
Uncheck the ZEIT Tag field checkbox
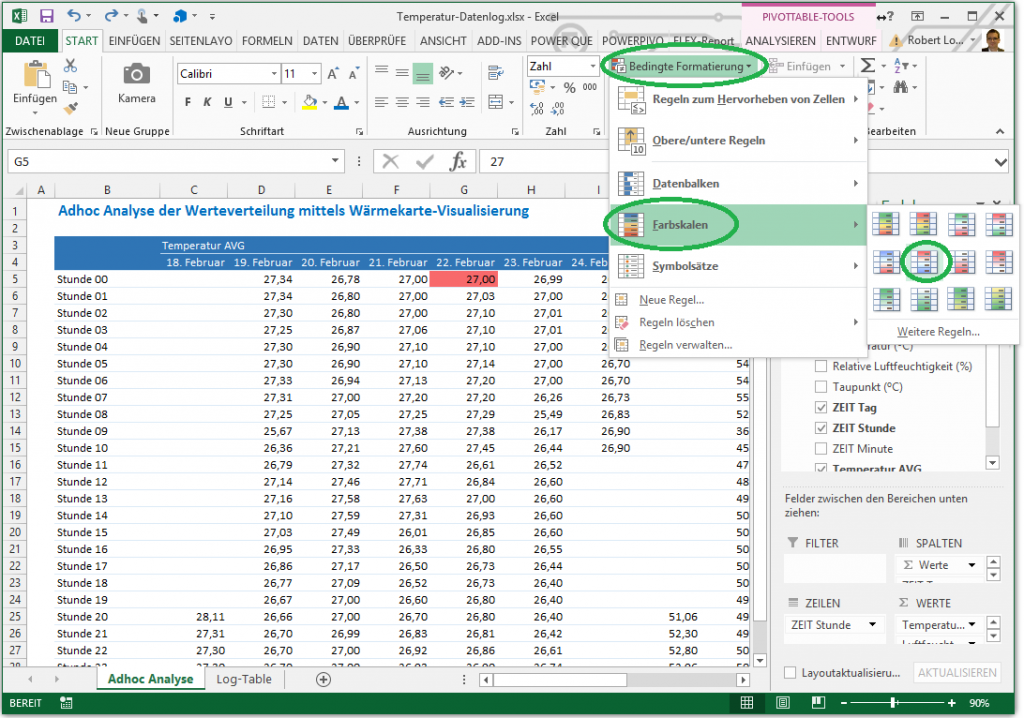[x=821, y=408]
